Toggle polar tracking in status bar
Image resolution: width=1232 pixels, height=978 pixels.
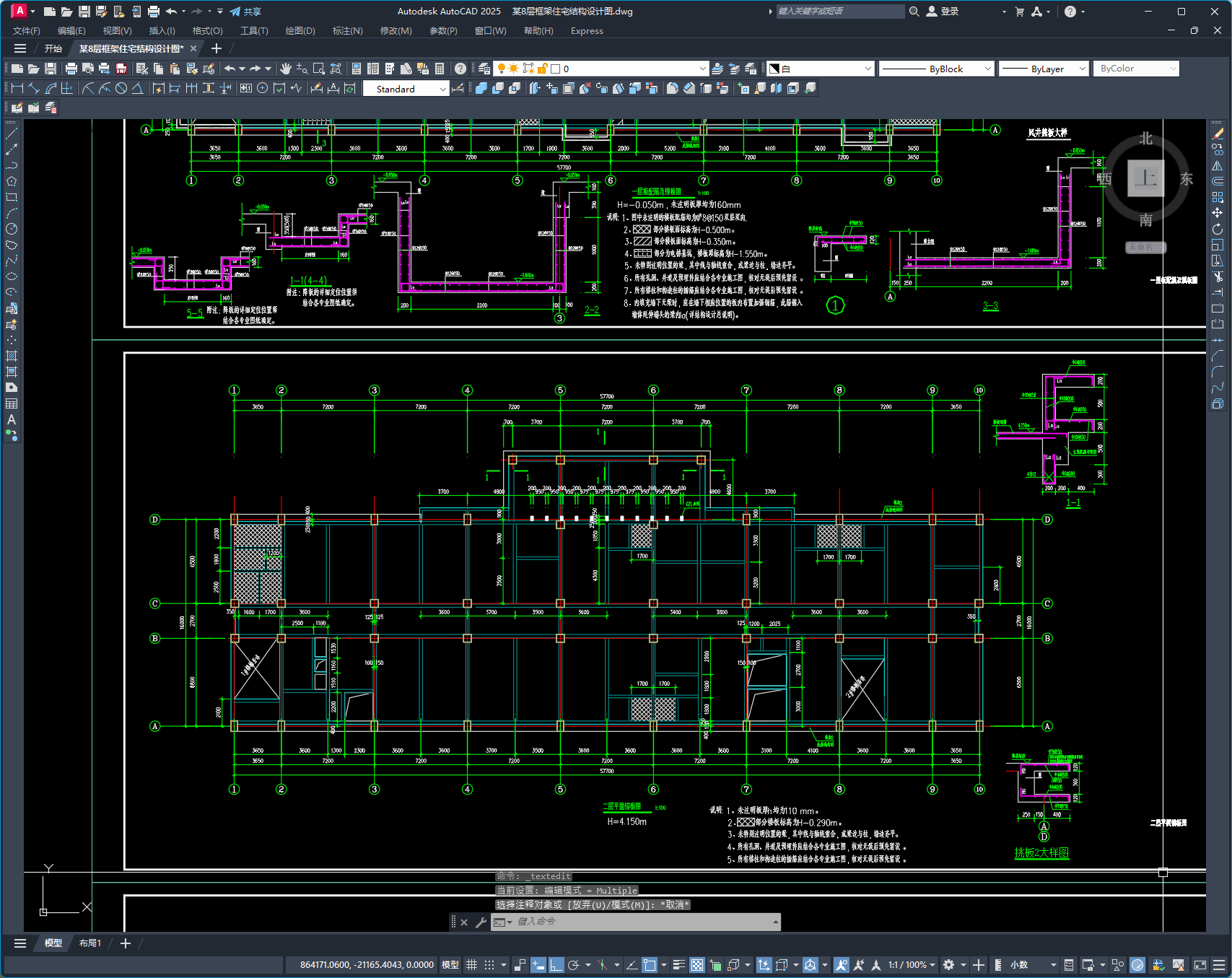coord(575,965)
